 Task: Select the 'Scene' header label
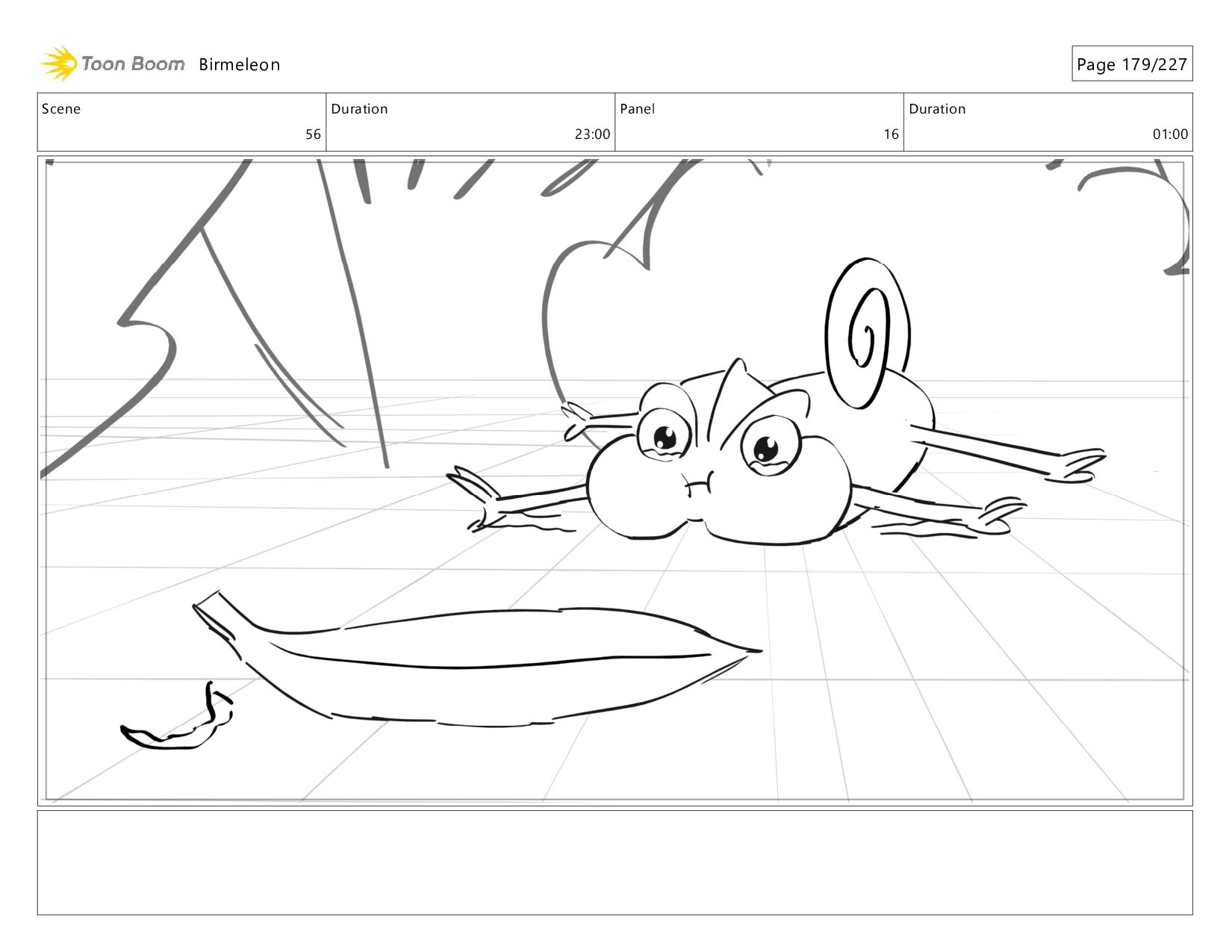pyautogui.click(x=61, y=109)
